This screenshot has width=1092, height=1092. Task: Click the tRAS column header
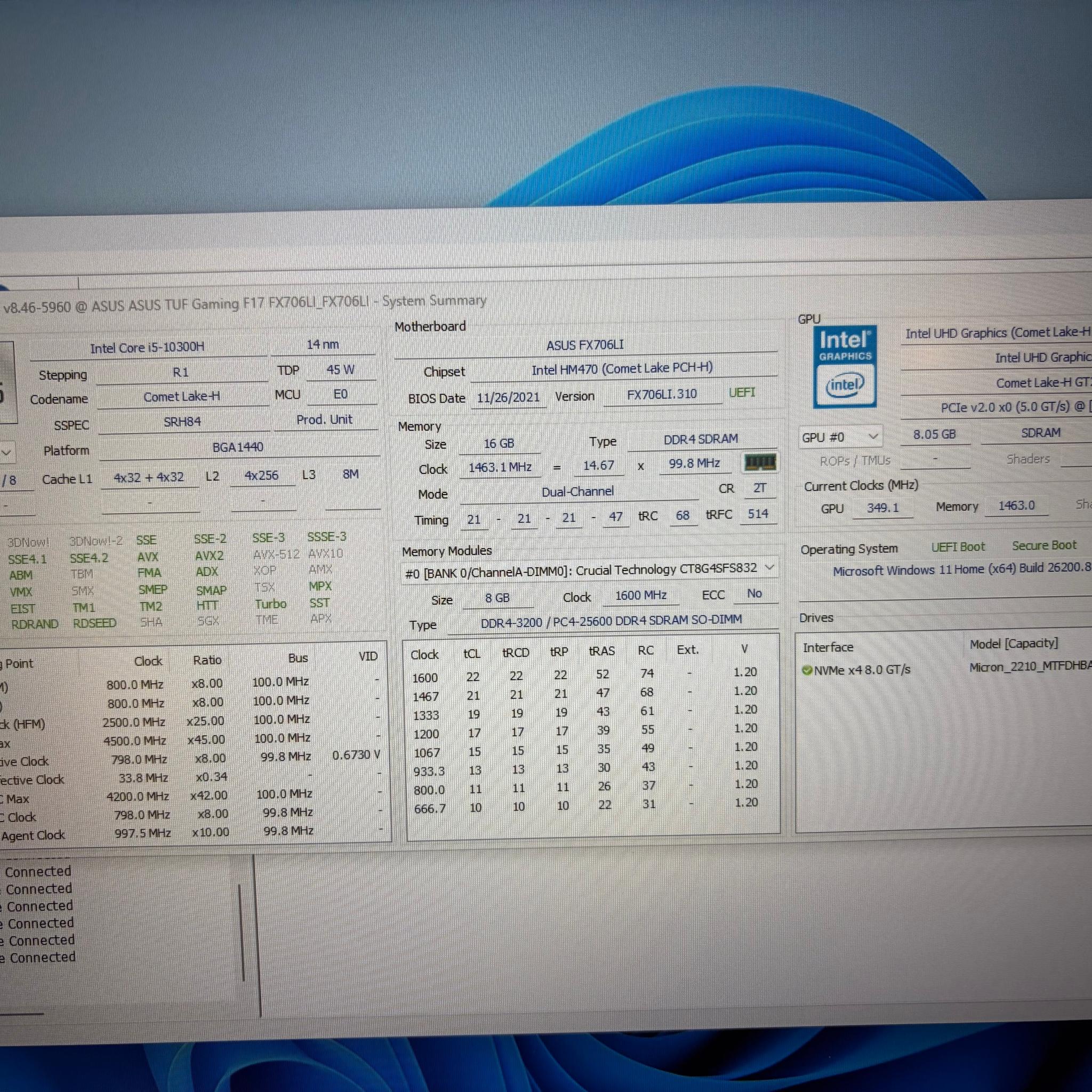pos(602,651)
